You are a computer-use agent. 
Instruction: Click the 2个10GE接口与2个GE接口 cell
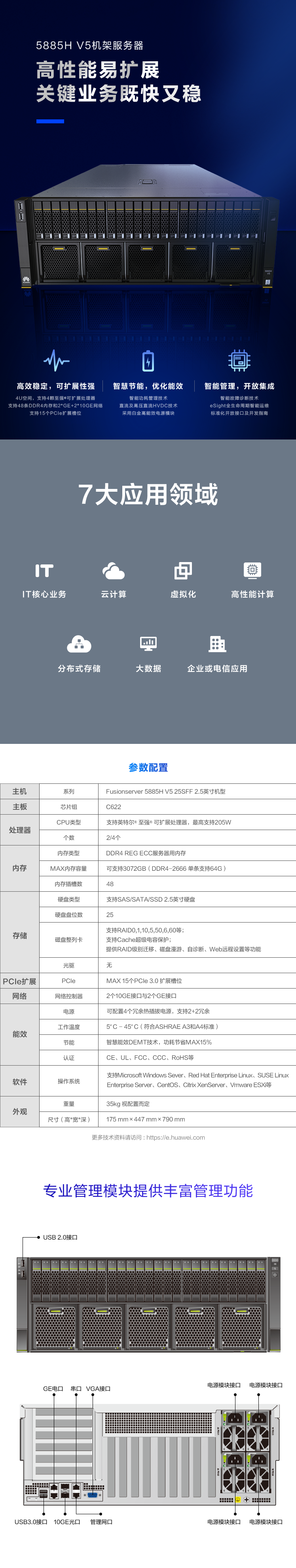pyautogui.click(x=197, y=996)
